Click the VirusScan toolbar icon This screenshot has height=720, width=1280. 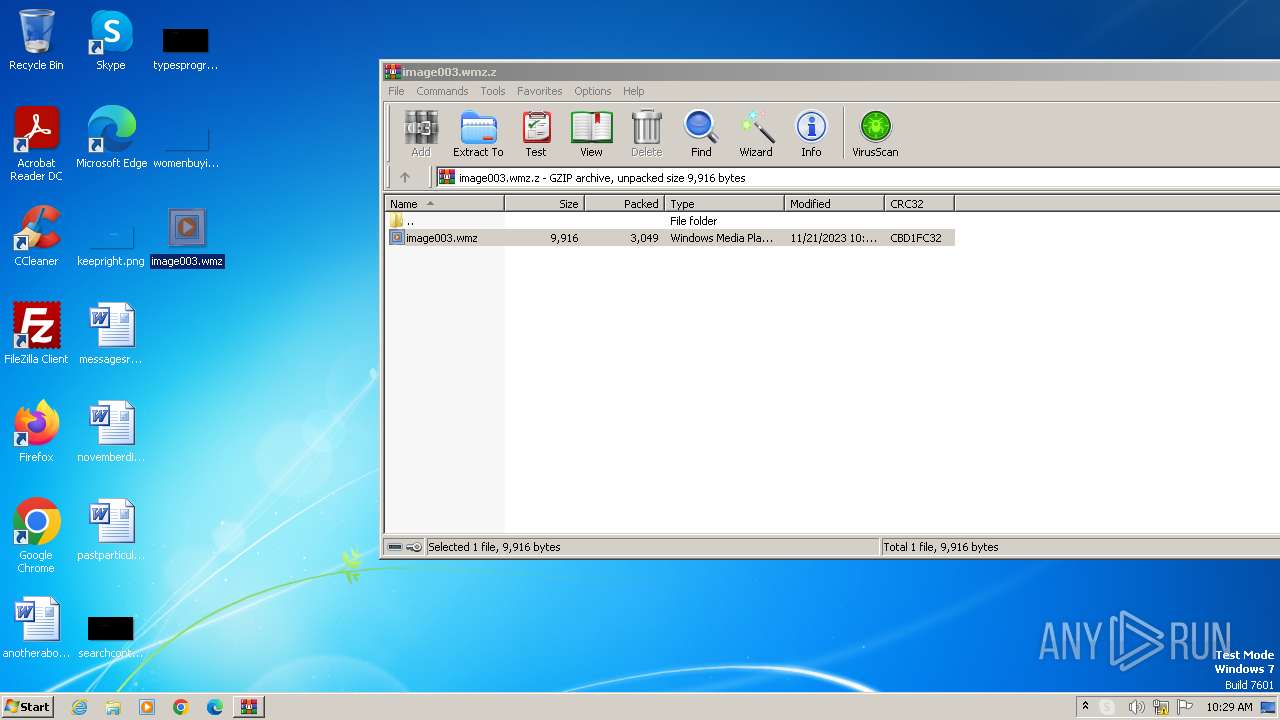(875, 134)
